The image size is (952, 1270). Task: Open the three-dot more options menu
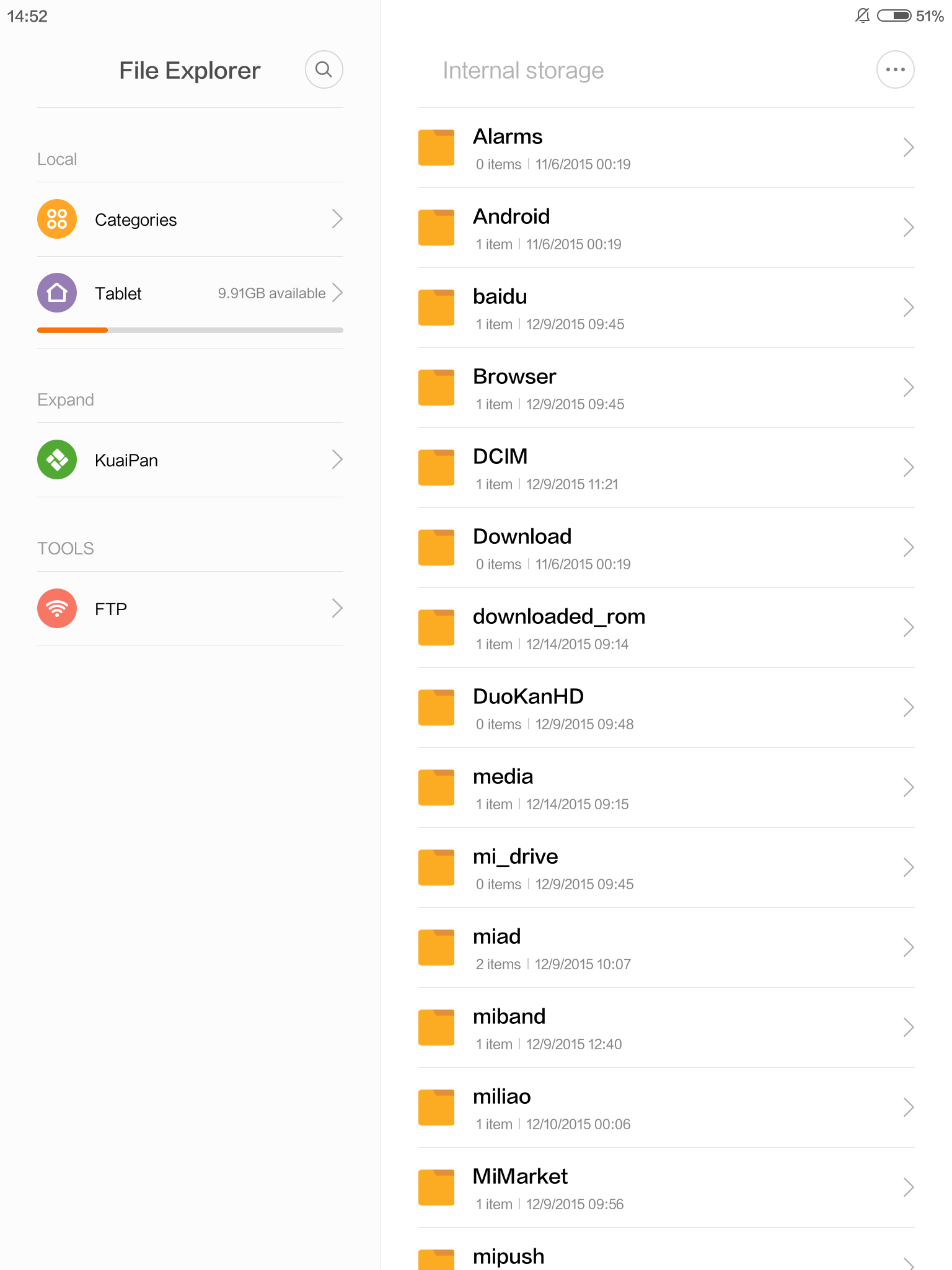pos(895,69)
